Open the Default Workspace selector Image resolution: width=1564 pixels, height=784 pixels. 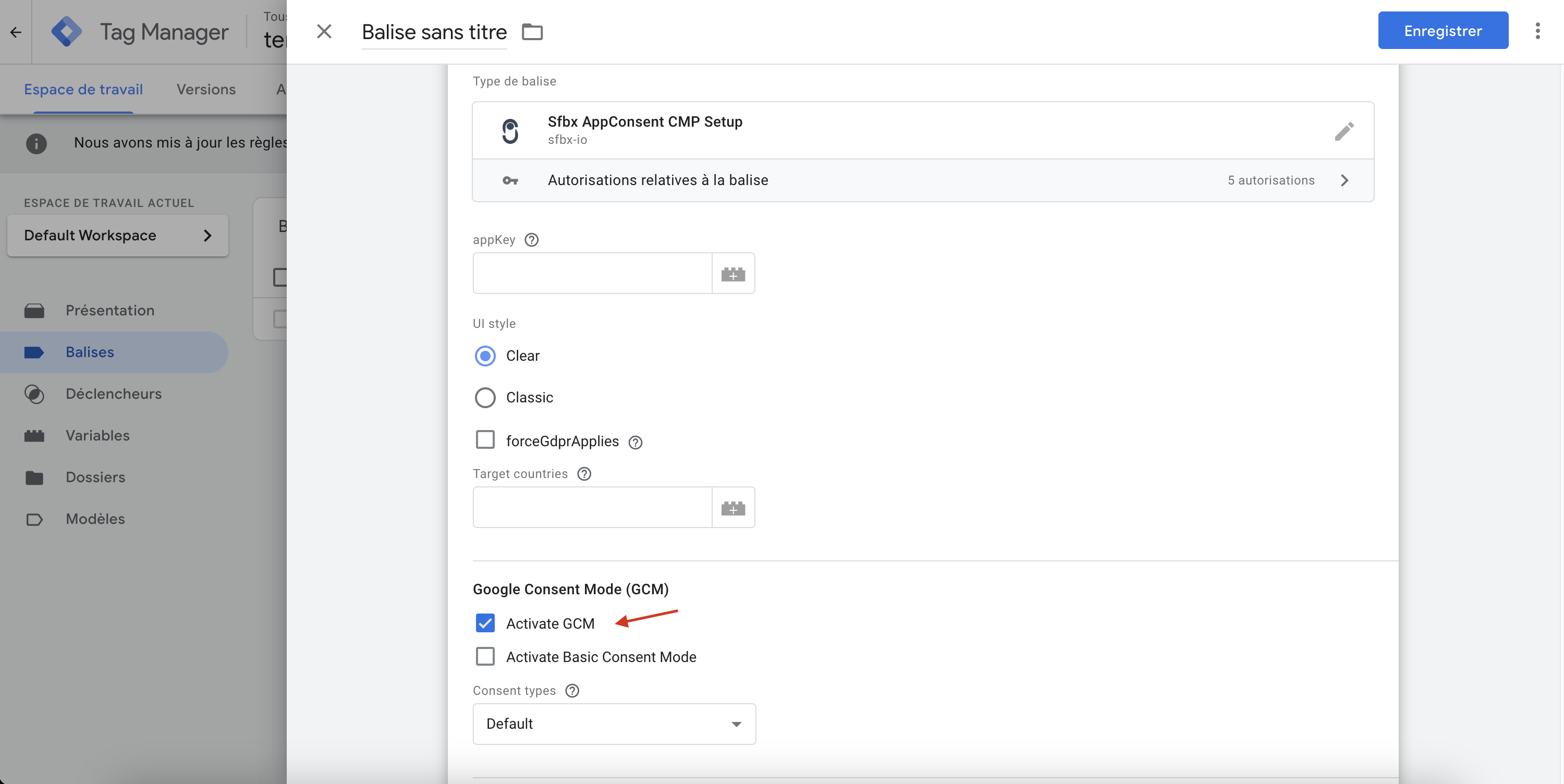pos(117,236)
